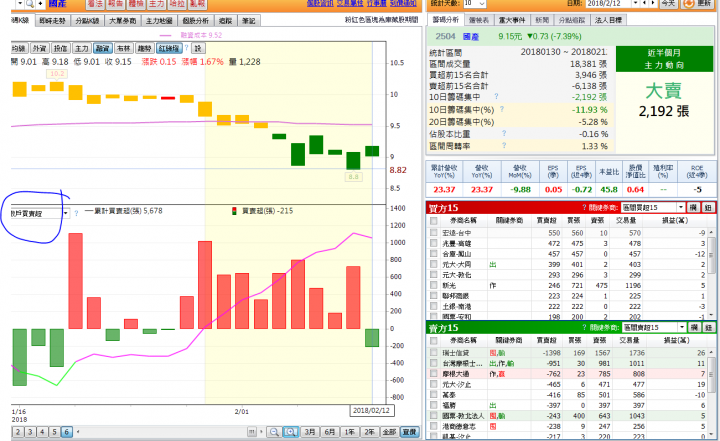
Task: Open the 區間買超15 dropdown in buyer panel
Action: (681, 208)
